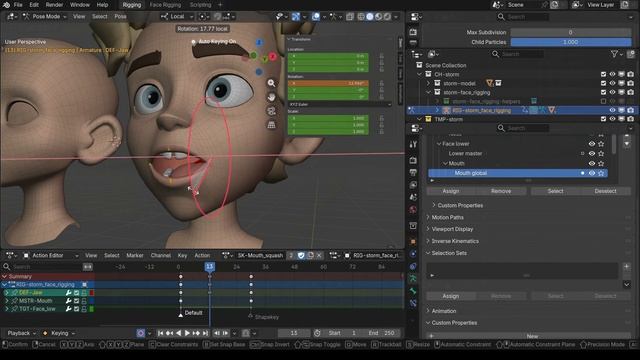Jump to the end frame
This screenshot has height=360, width=640.
coord(206,333)
